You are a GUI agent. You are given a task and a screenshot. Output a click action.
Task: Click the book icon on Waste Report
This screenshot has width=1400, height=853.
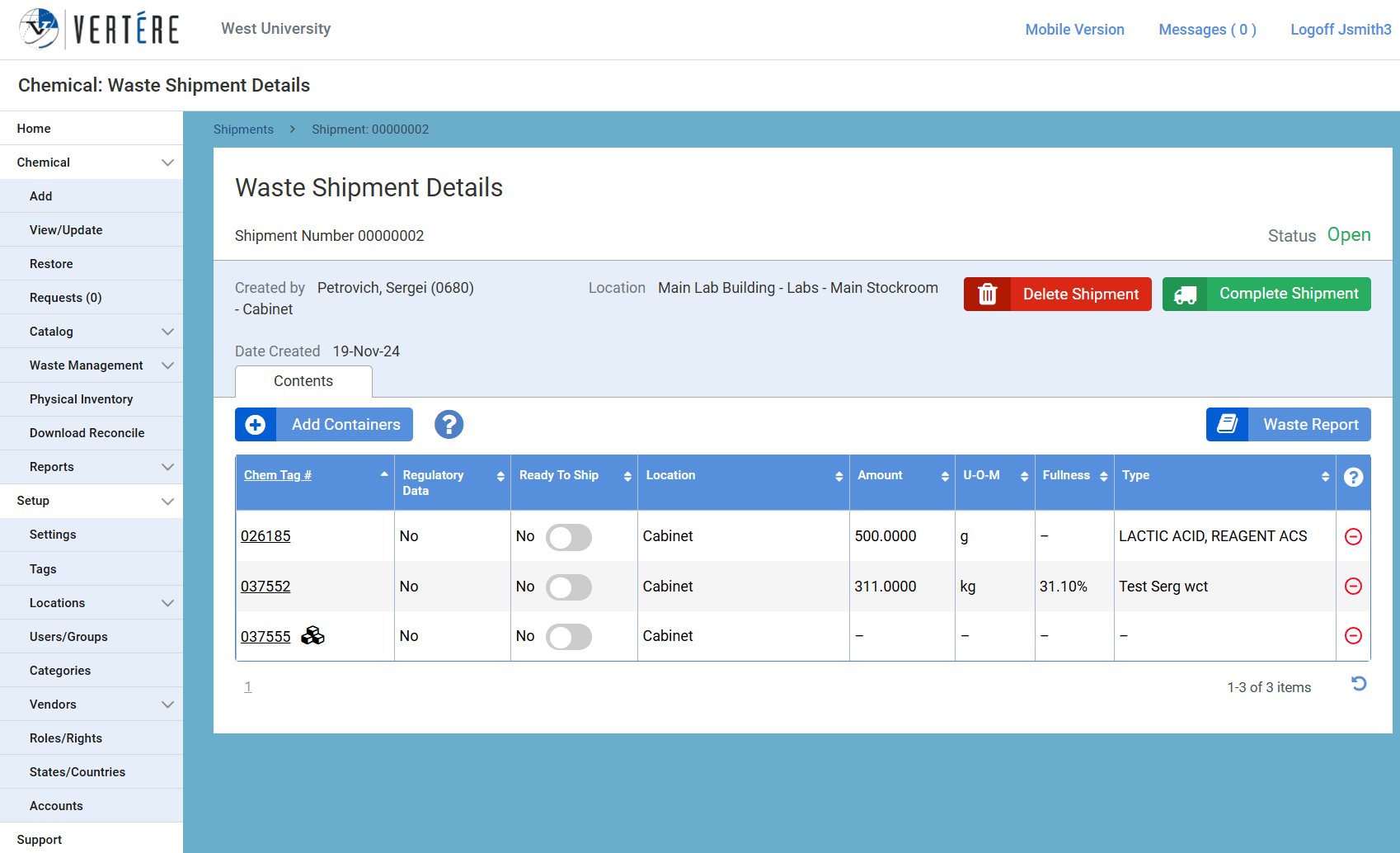[x=1228, y=425]
